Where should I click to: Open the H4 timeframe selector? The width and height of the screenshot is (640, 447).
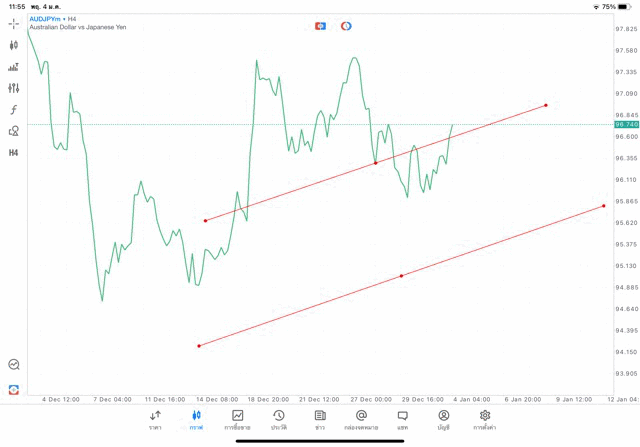tap(14, 153)
